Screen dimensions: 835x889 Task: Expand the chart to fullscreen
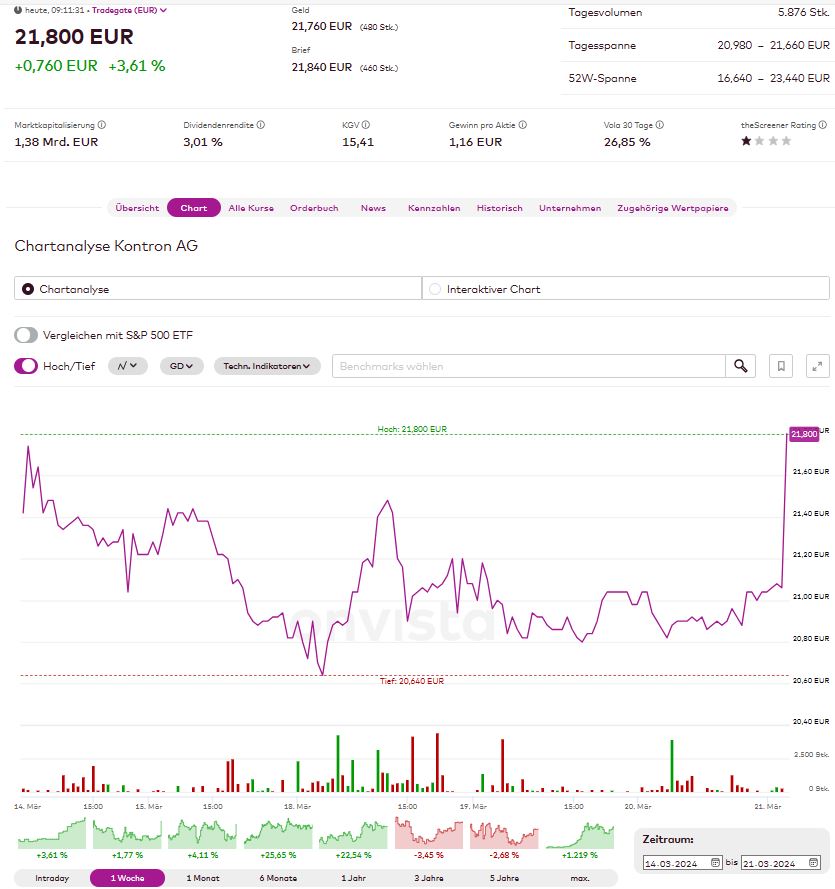point(817,366)
